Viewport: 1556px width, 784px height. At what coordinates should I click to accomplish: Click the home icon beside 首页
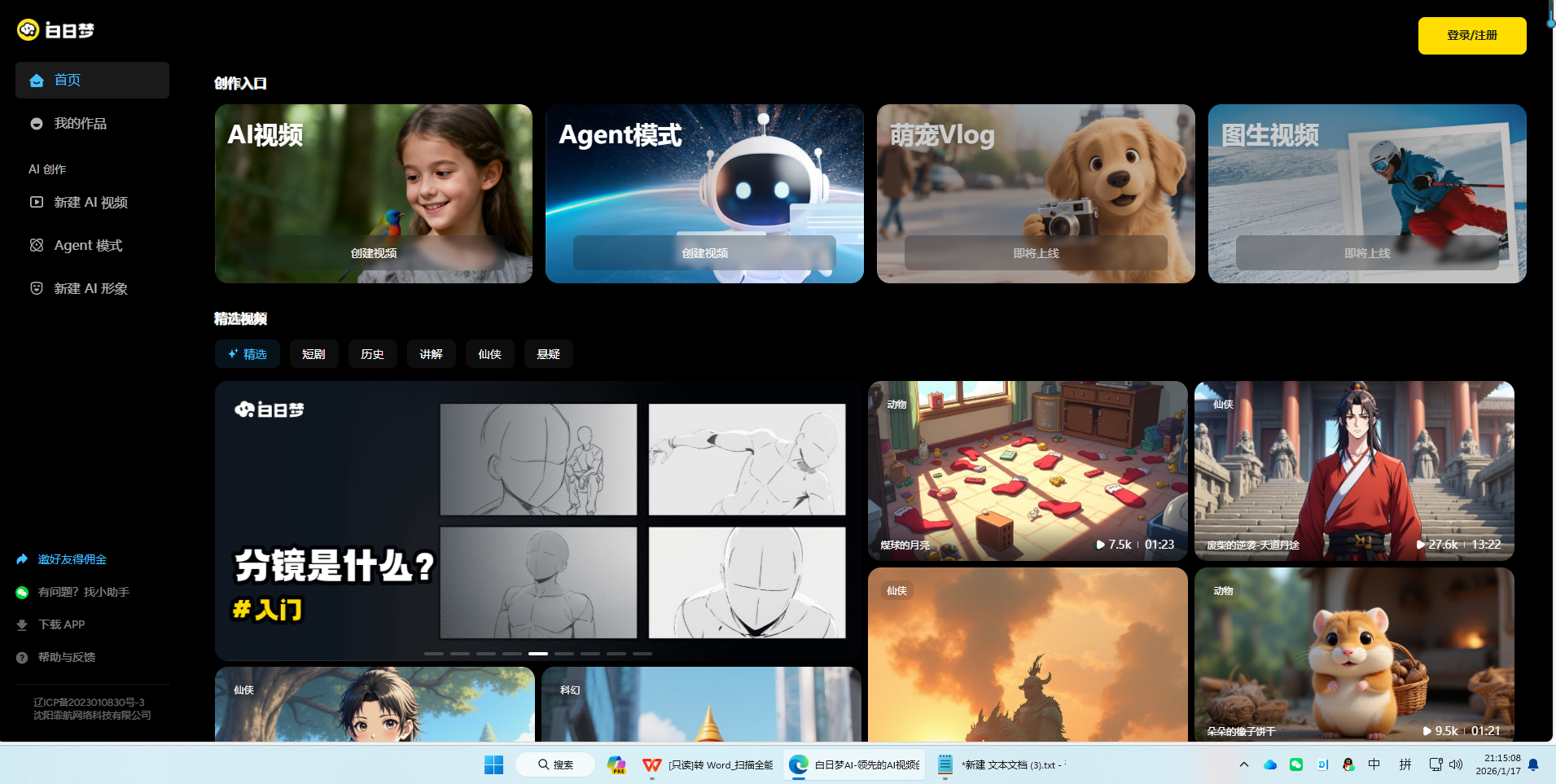point(37,80)
